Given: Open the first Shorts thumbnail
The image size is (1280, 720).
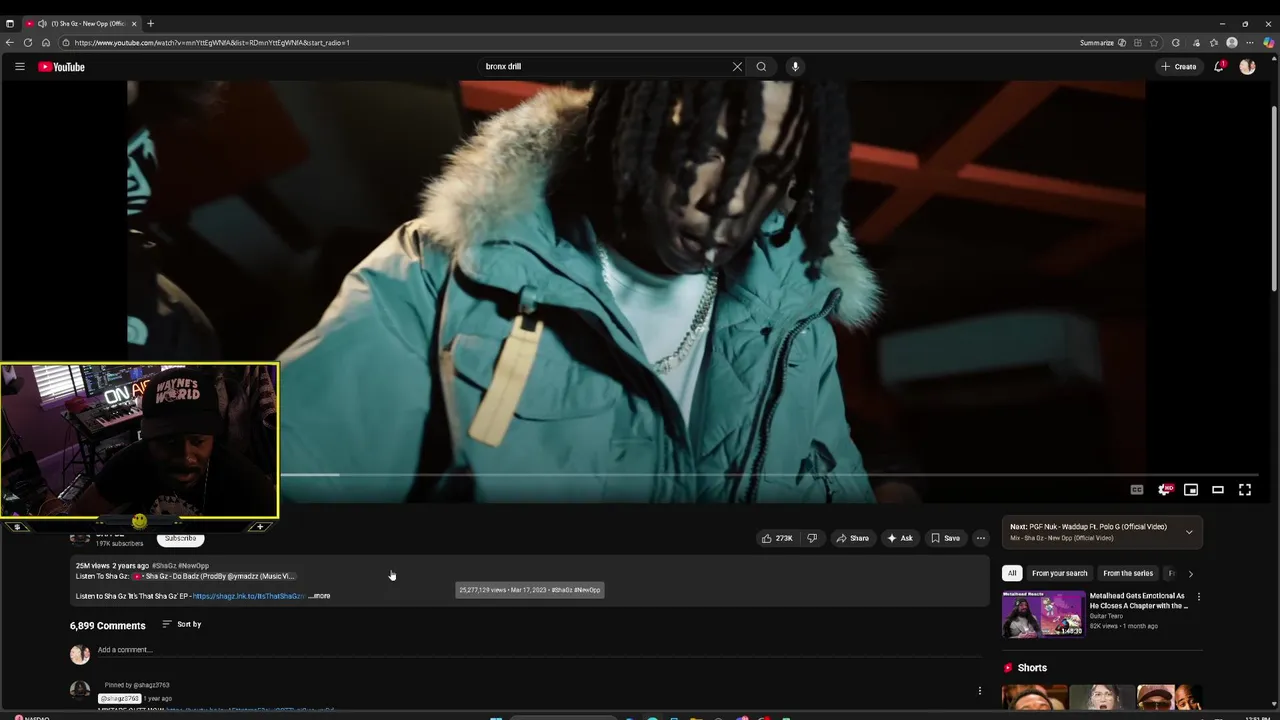Looking at the screenshot, I should pyautogui.click(x=1035, y=697).
